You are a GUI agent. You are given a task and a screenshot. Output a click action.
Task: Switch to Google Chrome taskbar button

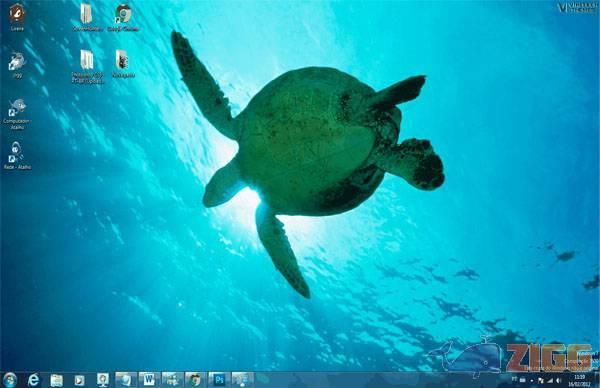click(x=196, y=380)
